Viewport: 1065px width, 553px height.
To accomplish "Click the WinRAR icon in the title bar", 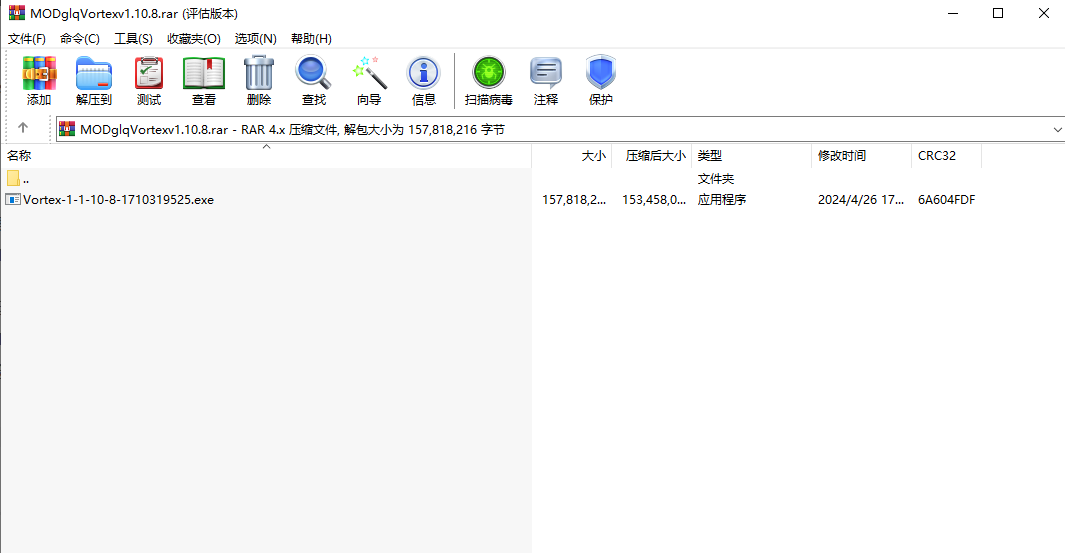I will 16,13.
